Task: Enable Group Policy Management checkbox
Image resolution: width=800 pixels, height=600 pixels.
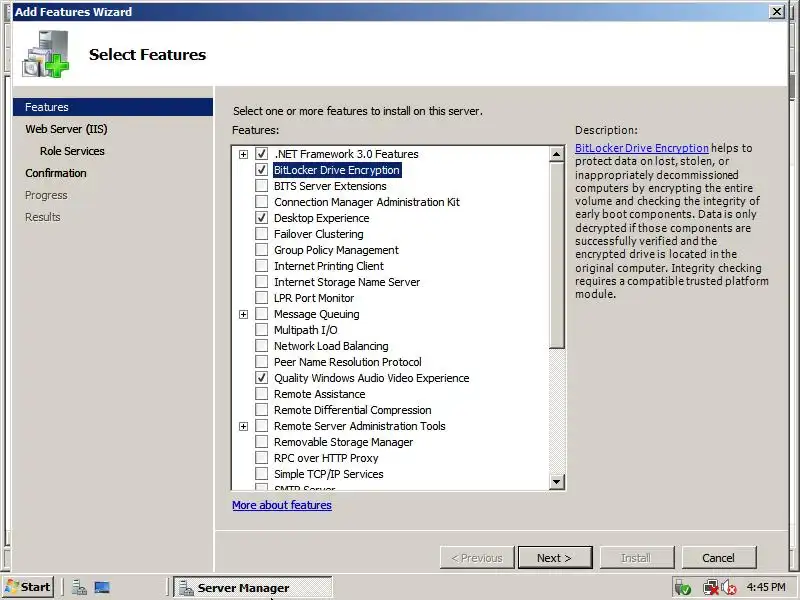Action: coord(261,249)
